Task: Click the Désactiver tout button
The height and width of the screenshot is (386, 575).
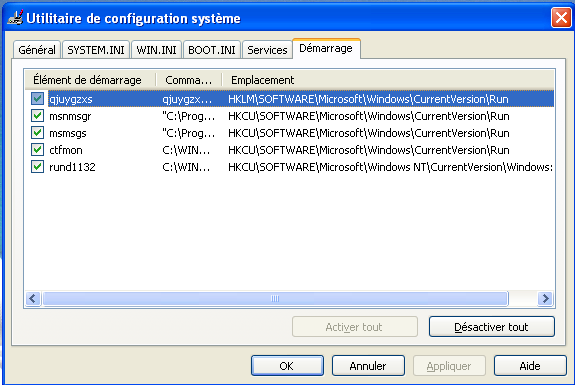Action: pos(491,327)
